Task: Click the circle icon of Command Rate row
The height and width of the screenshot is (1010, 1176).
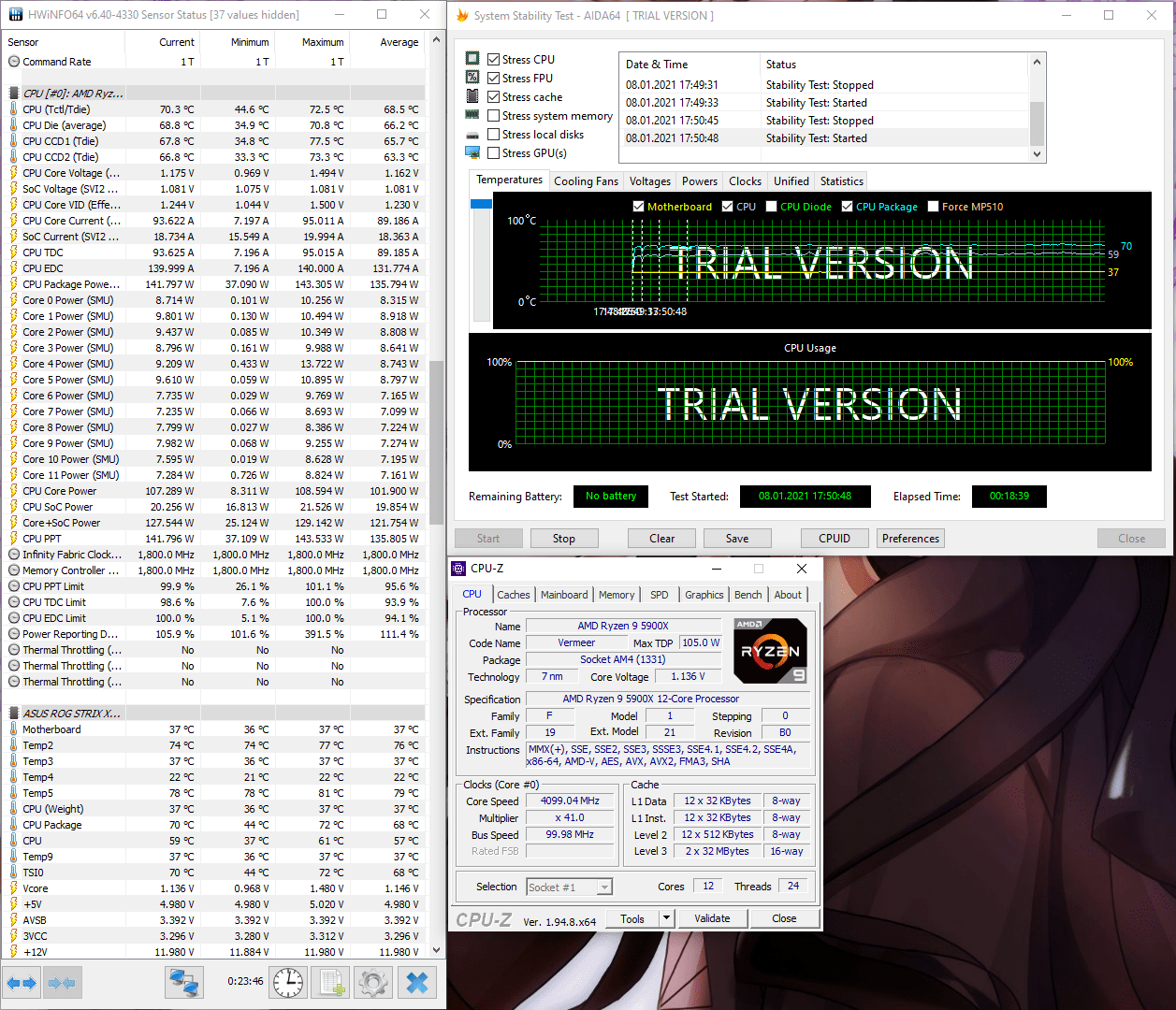Action: [13, 62]
